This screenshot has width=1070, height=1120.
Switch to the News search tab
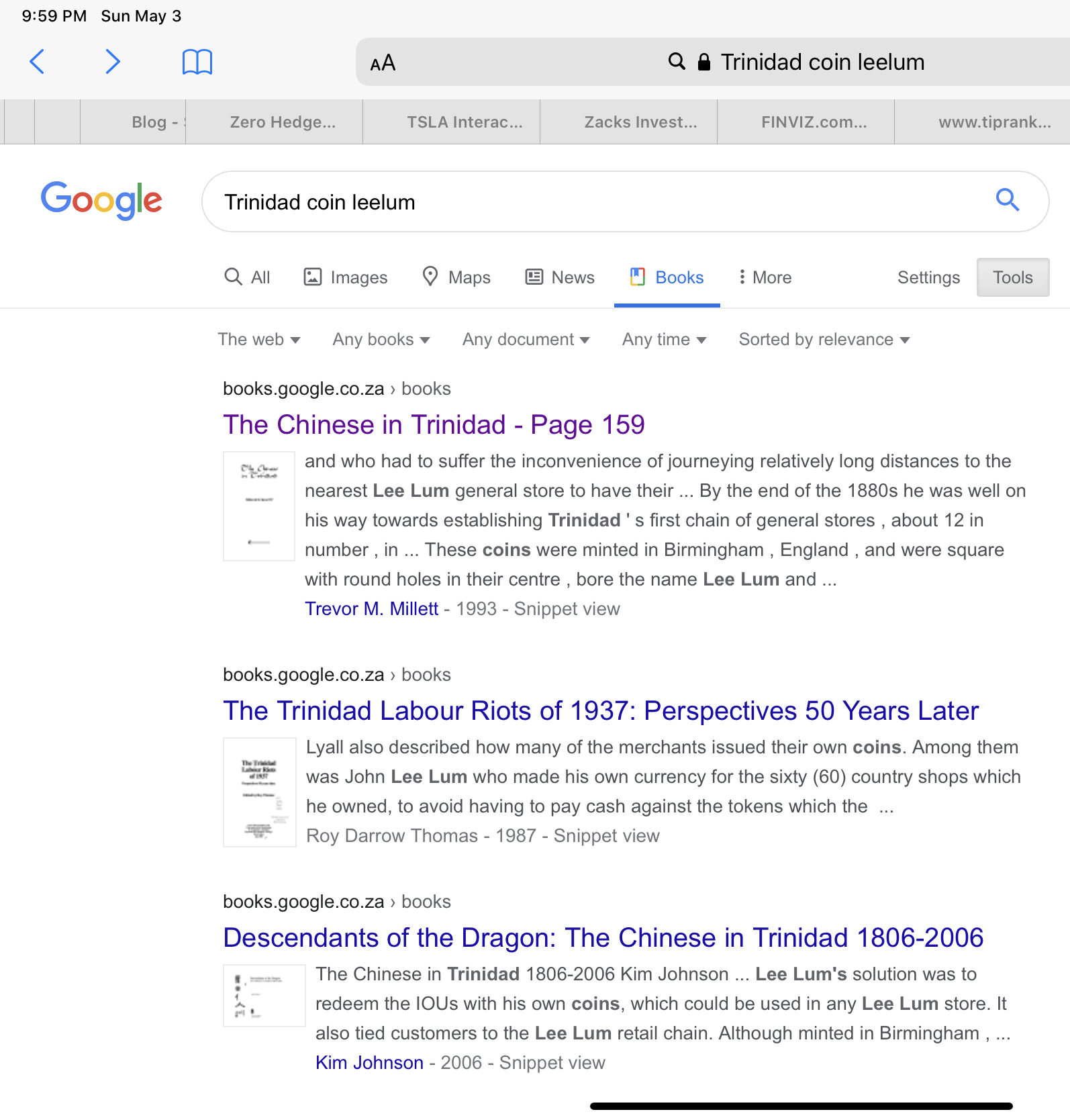[x=560, y=277]
